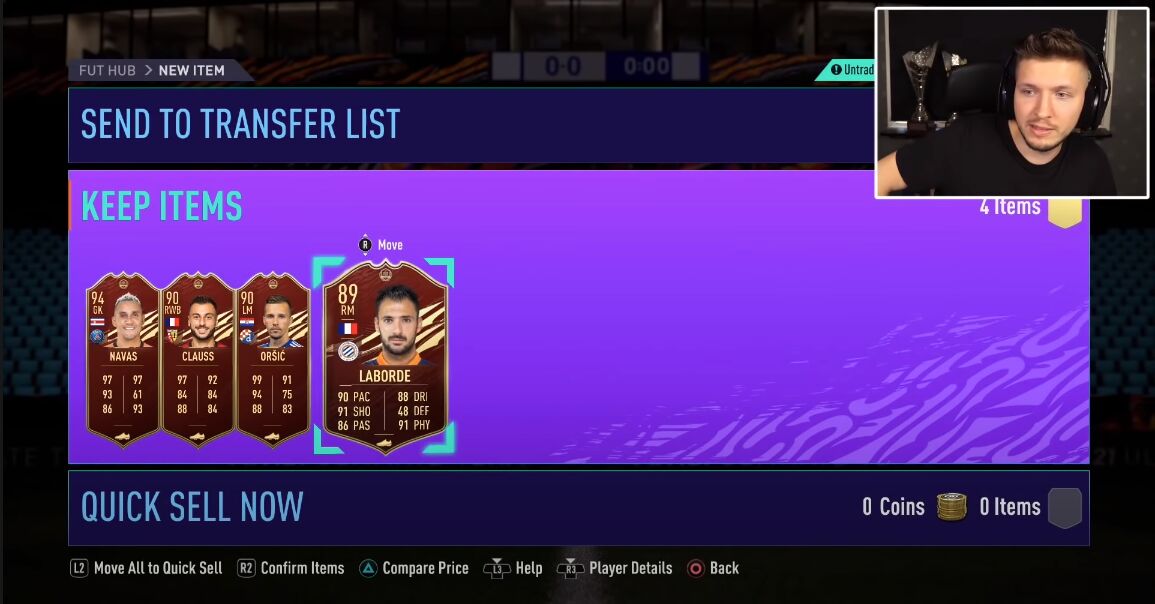Image resolution: width=1155 pixels, height=604 pixels.
Task: Select the highlighted Laborde 89 RM card
Action: pyautogui.click(x=385, y=357)
